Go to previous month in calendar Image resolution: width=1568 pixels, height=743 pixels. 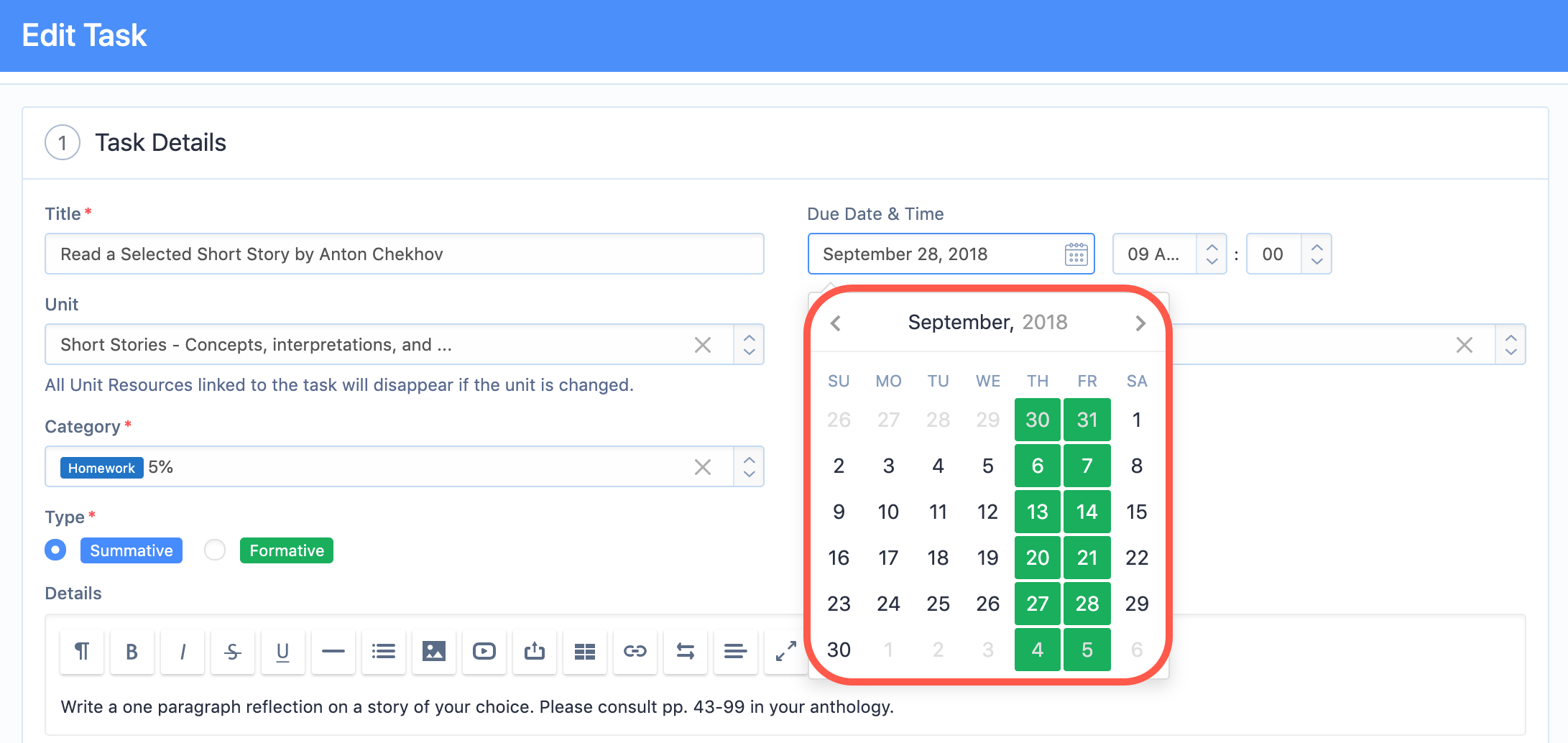tap(836, 323)
